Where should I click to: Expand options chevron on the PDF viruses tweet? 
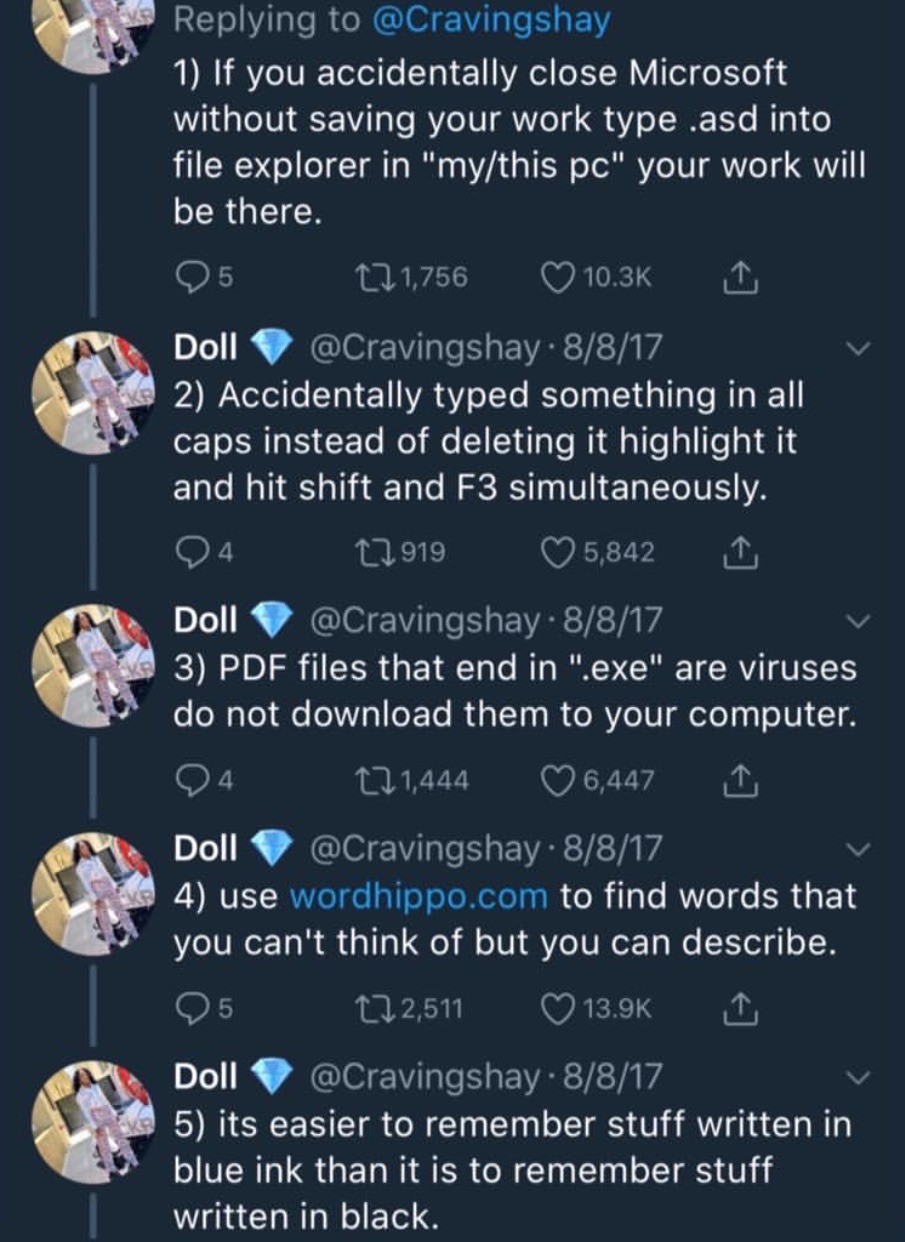(858, 622)
